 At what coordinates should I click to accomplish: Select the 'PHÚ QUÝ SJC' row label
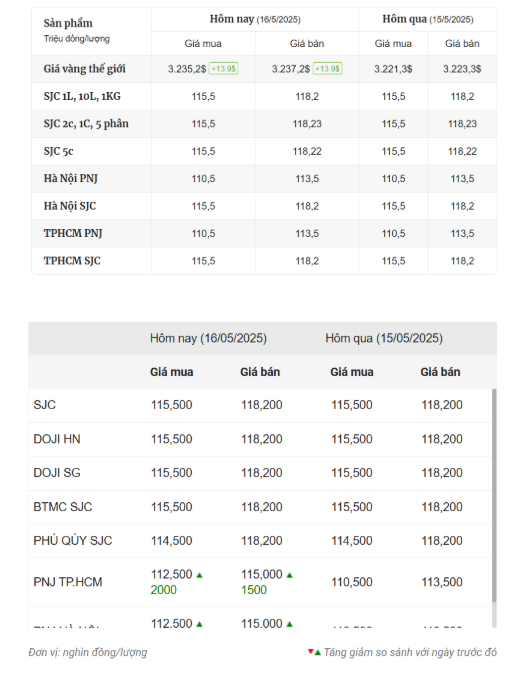click(73, 541)
